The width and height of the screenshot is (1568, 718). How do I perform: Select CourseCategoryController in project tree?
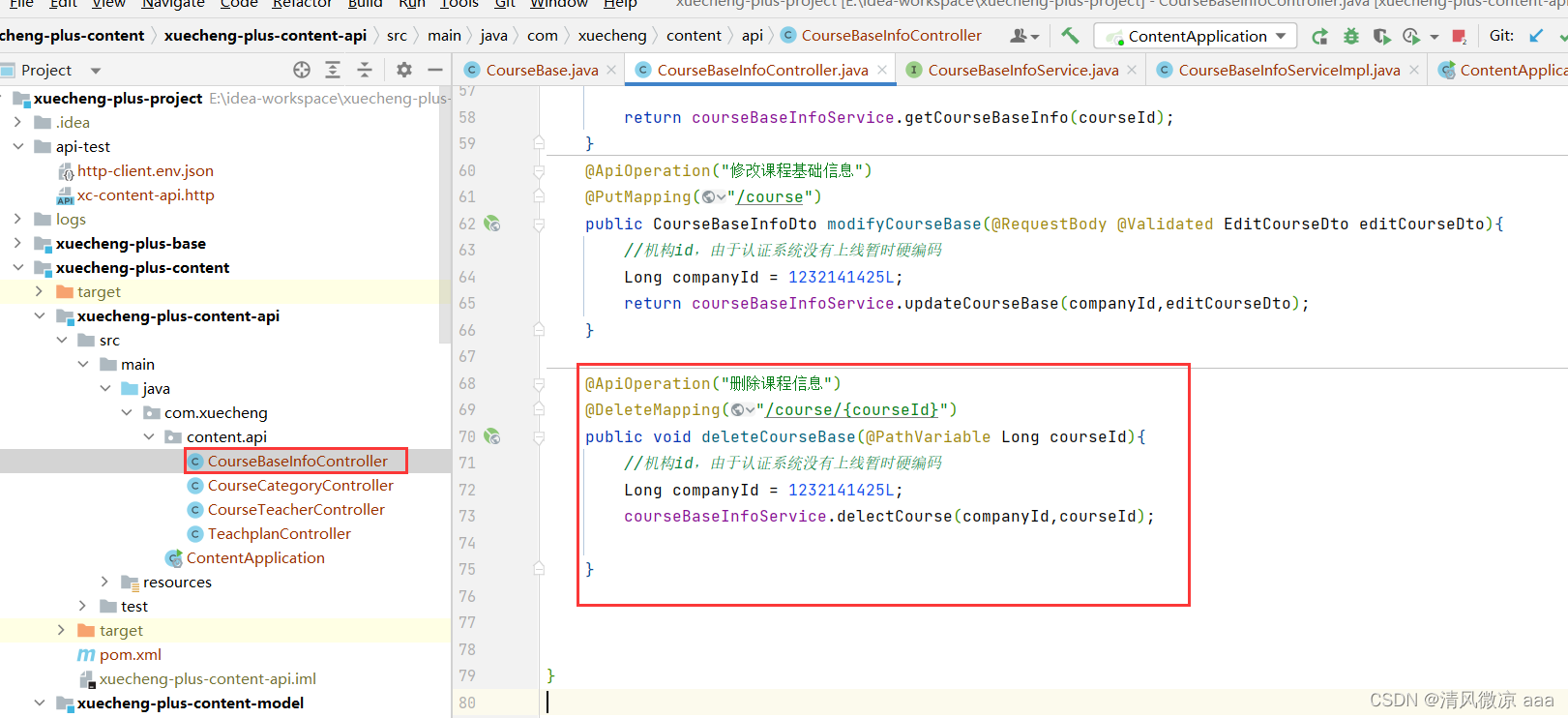[300, 485]
